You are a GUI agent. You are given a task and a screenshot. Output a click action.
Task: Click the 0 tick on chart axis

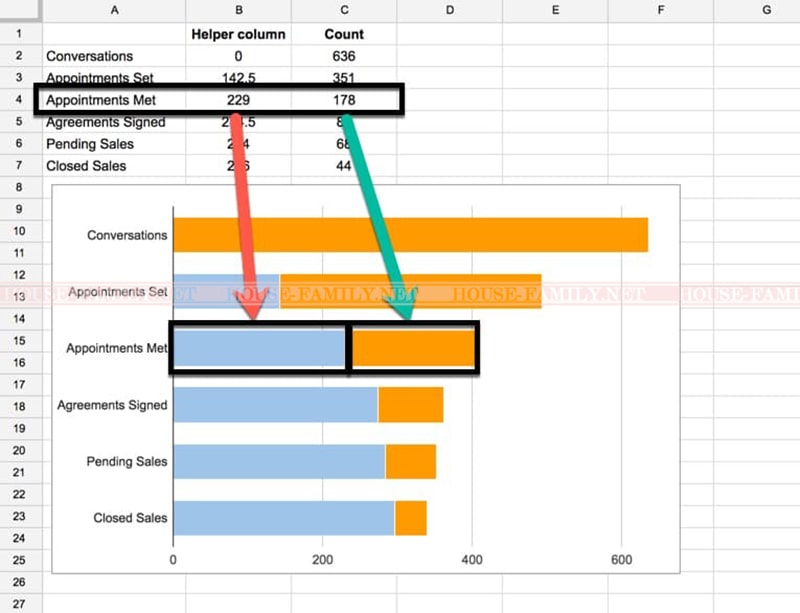173,560
